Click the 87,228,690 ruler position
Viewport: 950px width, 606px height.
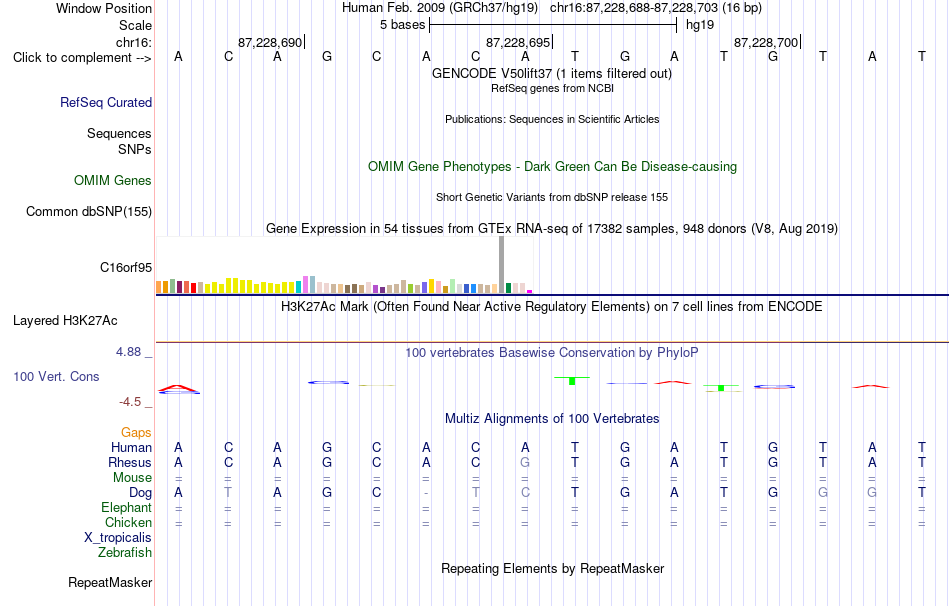[x=270, y=42]
